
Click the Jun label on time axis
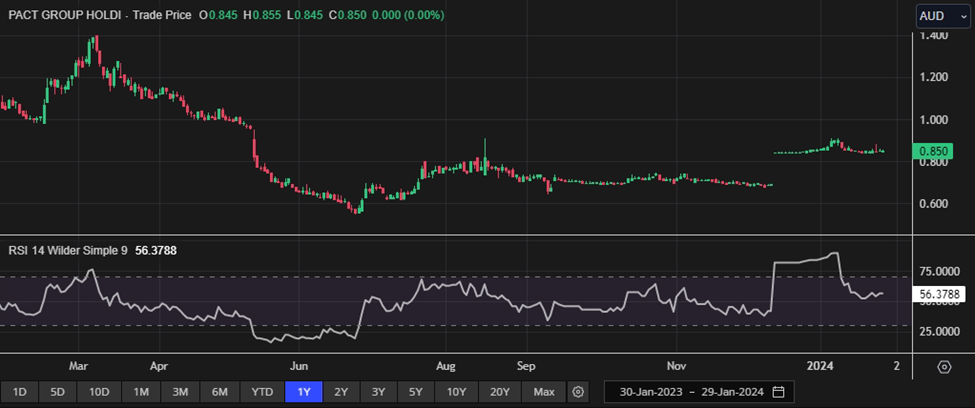click(299, 366)
